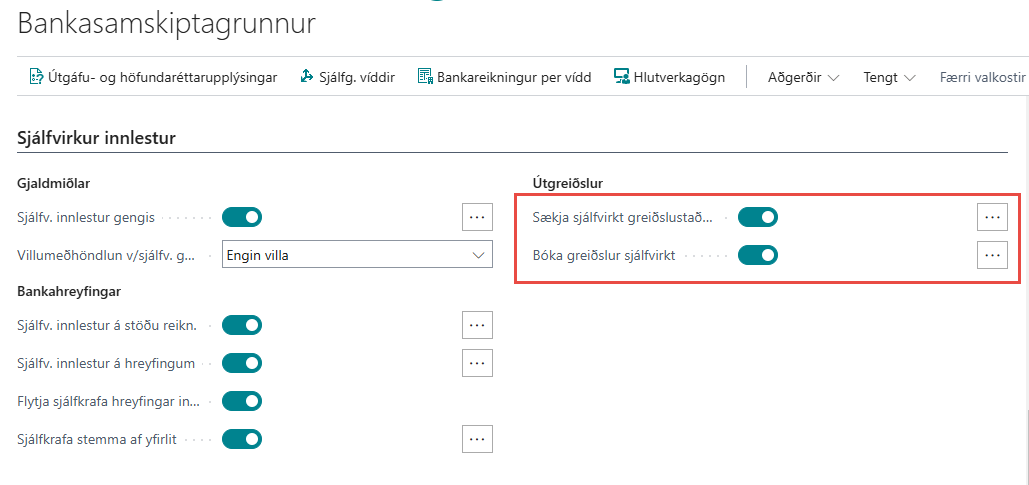Open ellipsis button beside Sjálfv. innlestur gengis
1029x485 pixels.
pos(477,217)
